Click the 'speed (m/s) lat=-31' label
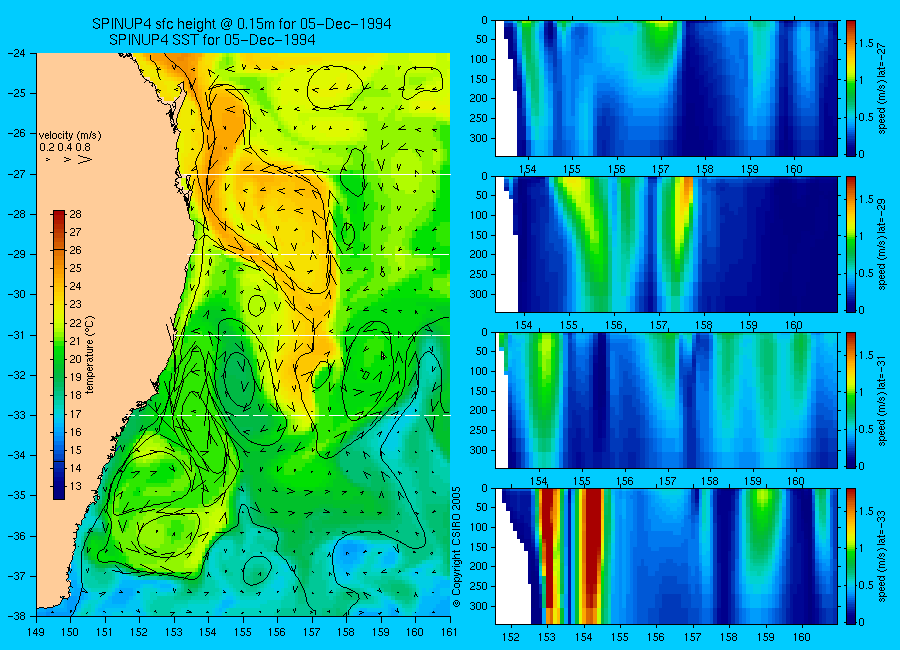The image size is (900, 650). pos(882,400)
